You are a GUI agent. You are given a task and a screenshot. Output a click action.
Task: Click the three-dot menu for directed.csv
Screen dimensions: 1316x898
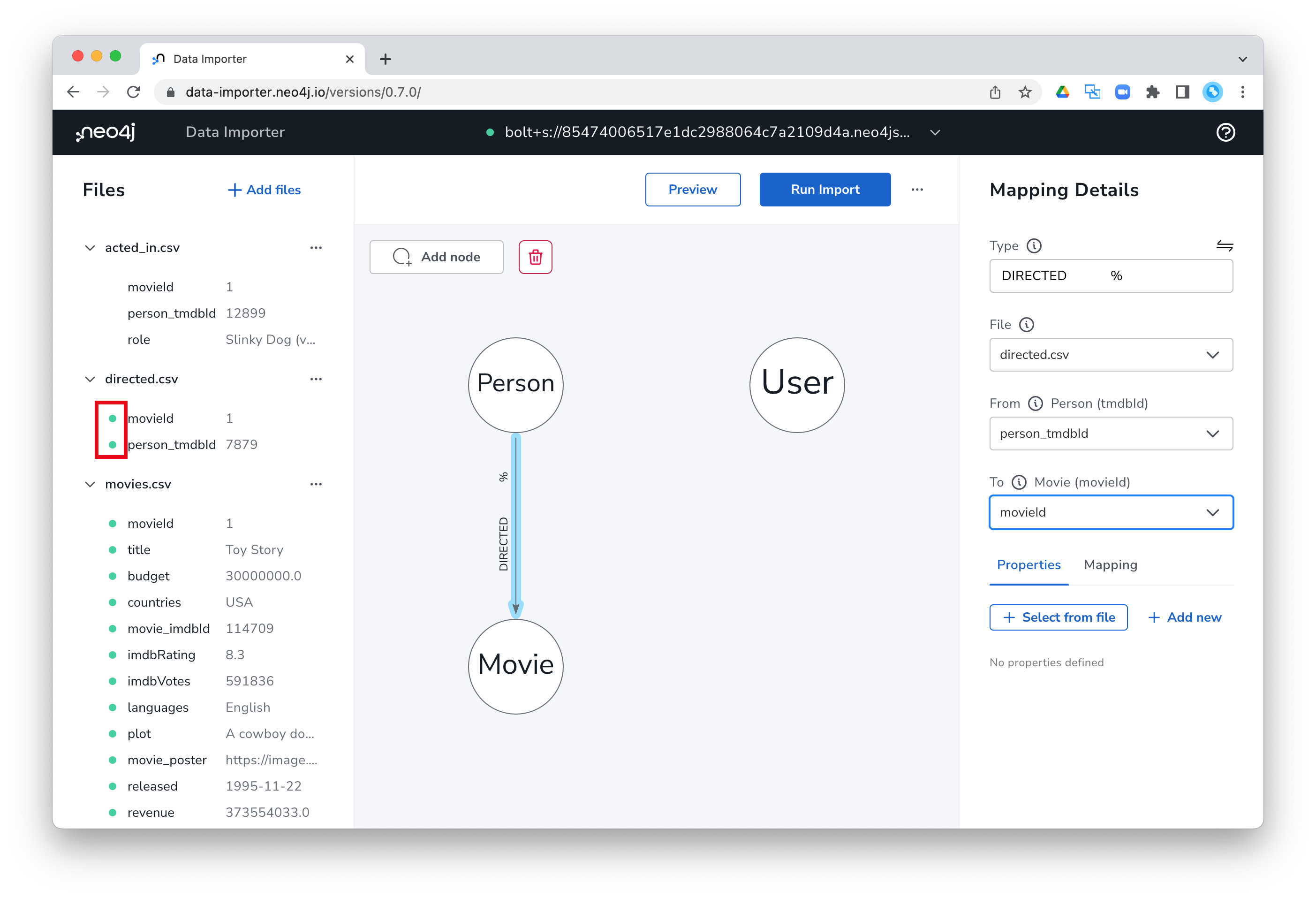tap(317, 379)
